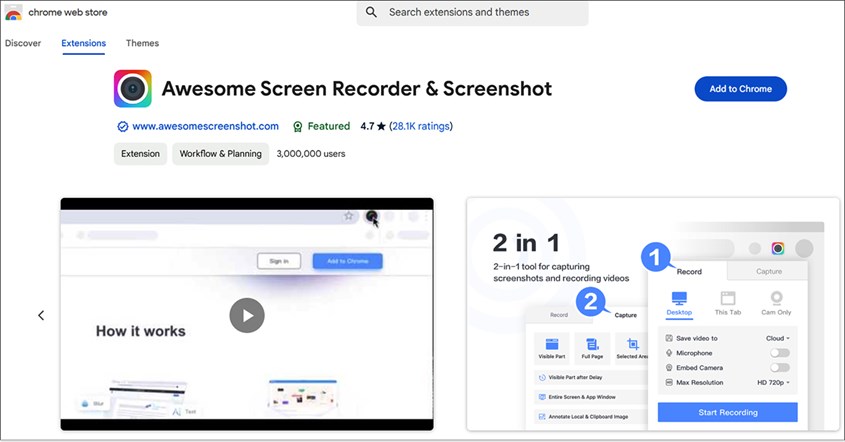
Task: Select the greyed Capture tab in preview popup
Action: click(x=768, y=271)
